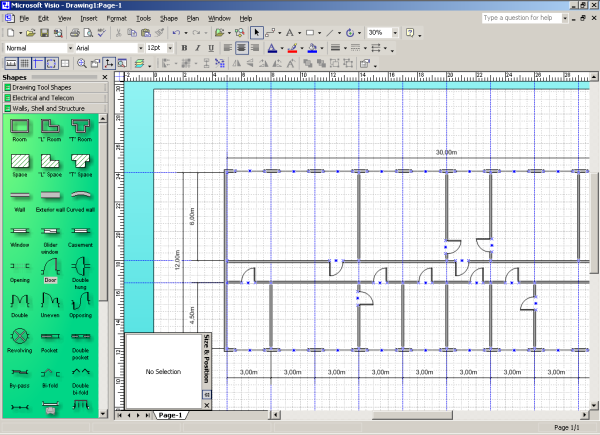This screenshot has height=435, width=600.
Task: Click the Page-1 sheet tab
Action: click(170, 414)
